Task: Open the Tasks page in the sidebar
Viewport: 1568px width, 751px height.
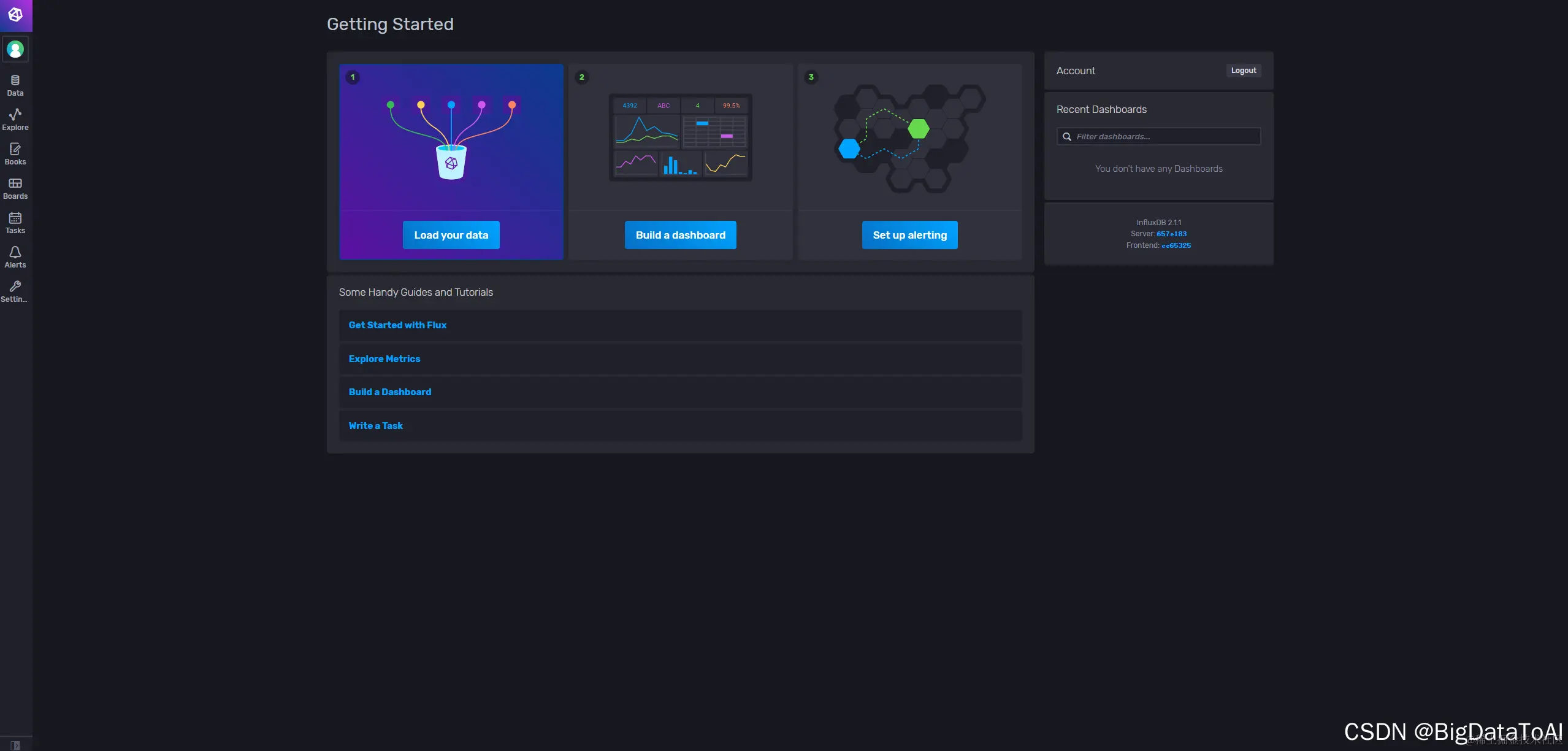Action: click(15, 223)
